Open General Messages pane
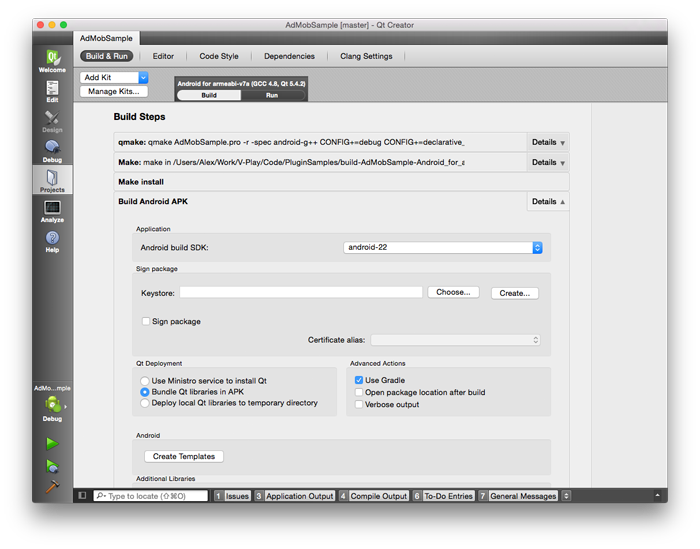 518,496
